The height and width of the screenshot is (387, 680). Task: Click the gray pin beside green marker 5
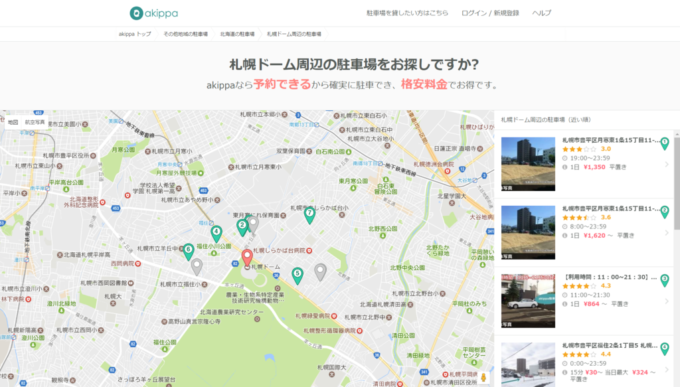point(320,272)
